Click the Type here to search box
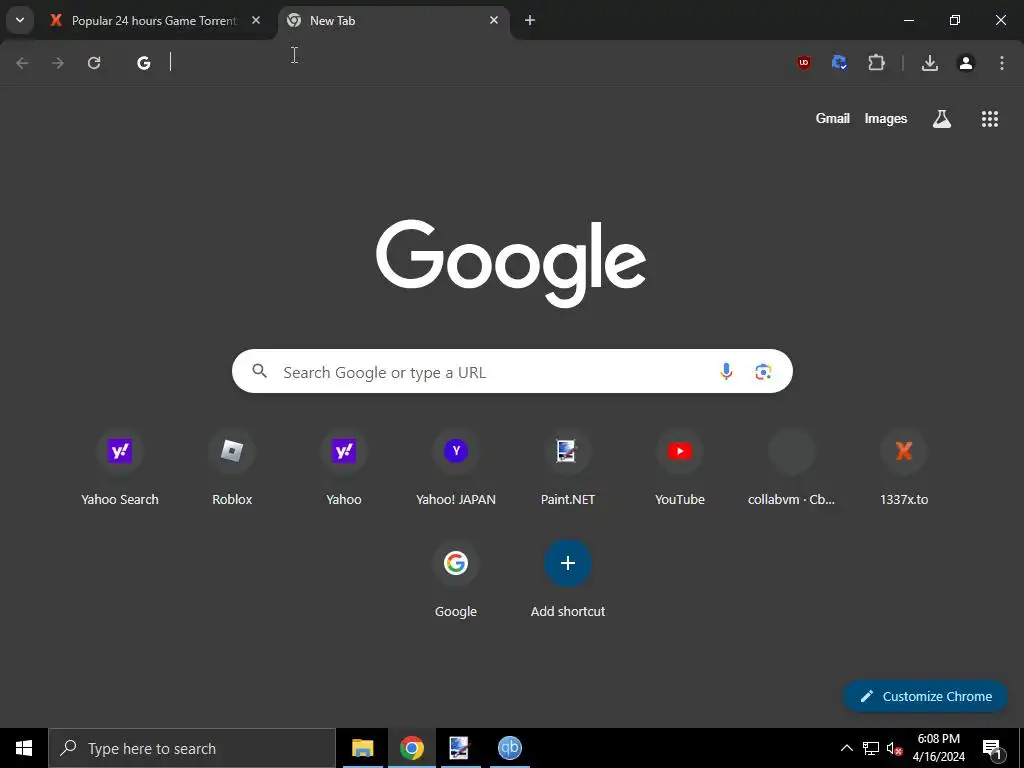 click(x=191, y=748)
